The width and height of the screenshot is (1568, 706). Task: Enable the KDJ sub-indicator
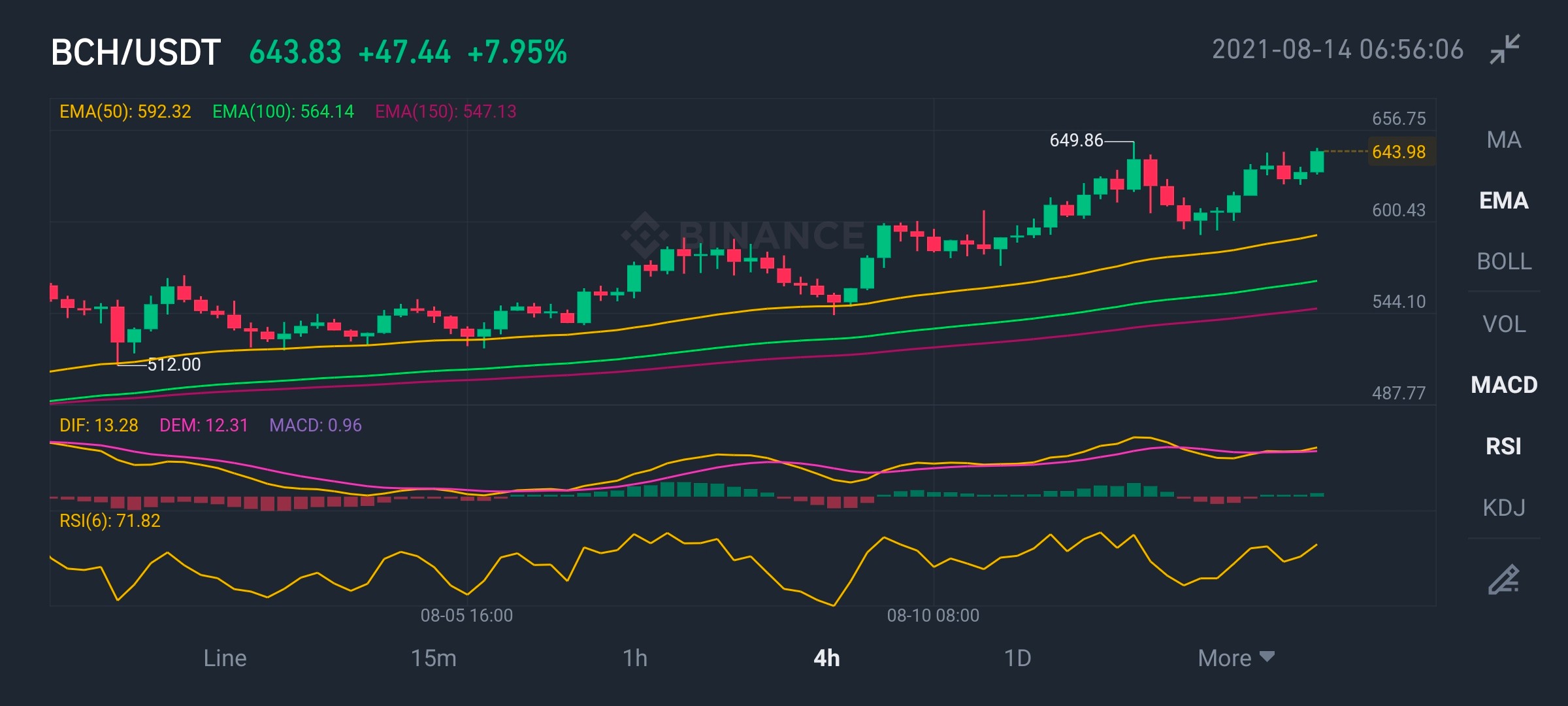[1504, 508]
